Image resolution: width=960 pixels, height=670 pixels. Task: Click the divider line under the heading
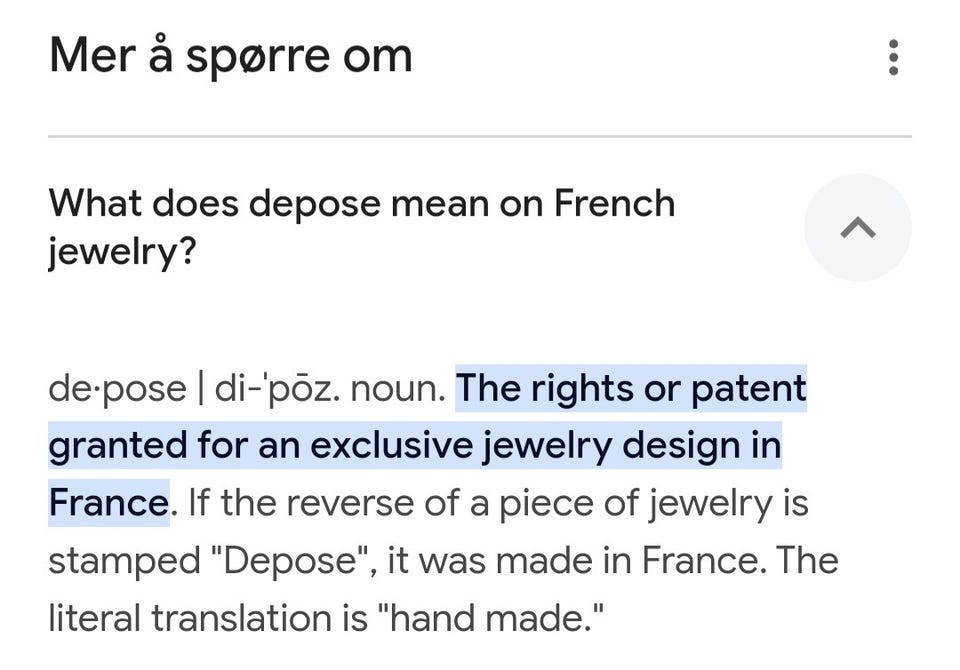[479, 136]
